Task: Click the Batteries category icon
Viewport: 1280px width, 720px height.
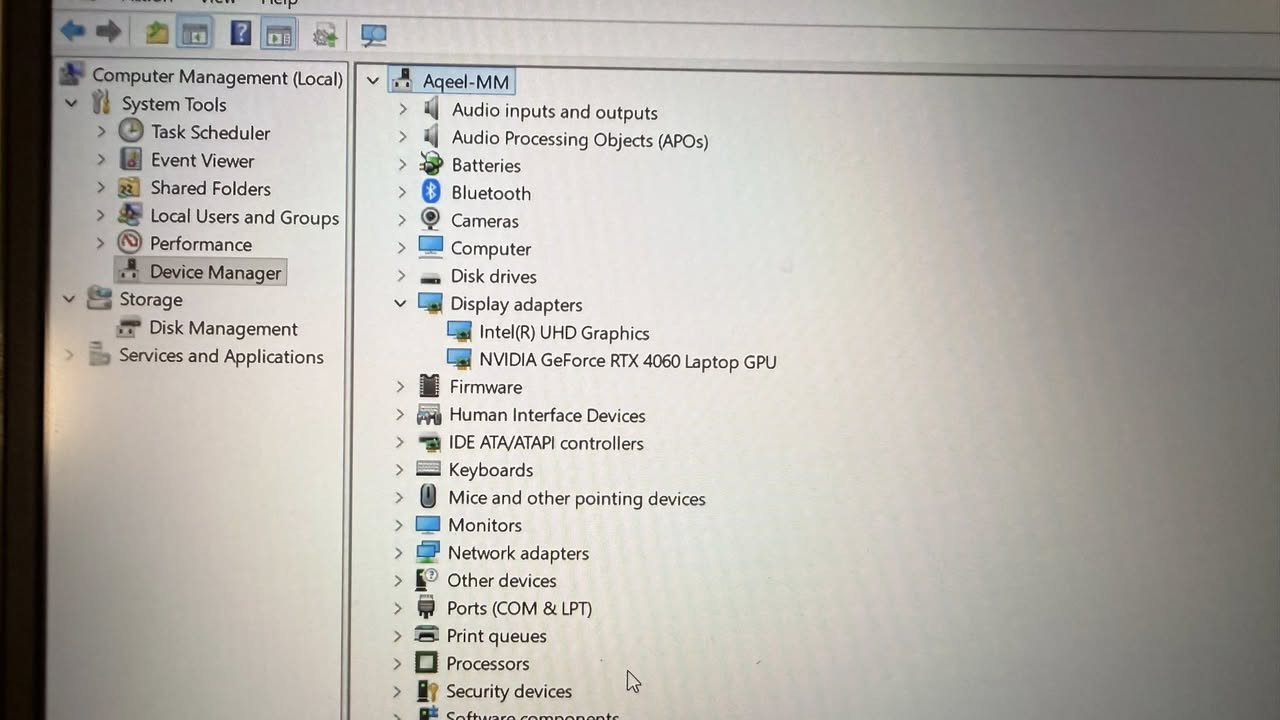Action: [431, 165]
